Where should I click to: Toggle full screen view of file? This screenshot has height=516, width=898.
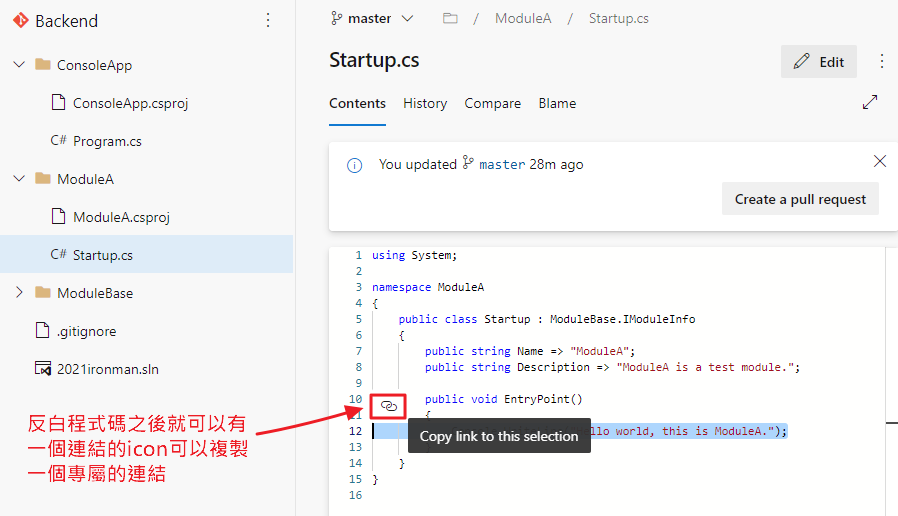point(870,103)
